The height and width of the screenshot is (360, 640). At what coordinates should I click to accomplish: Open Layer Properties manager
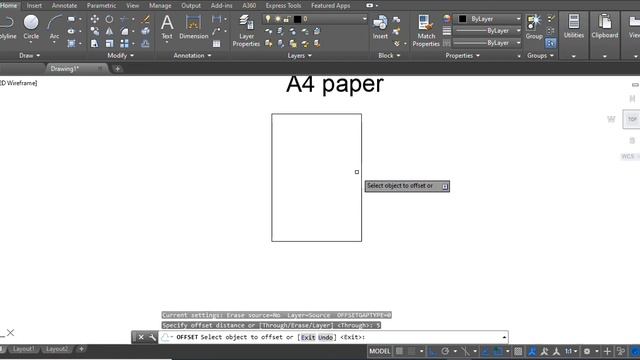(246, 30)
